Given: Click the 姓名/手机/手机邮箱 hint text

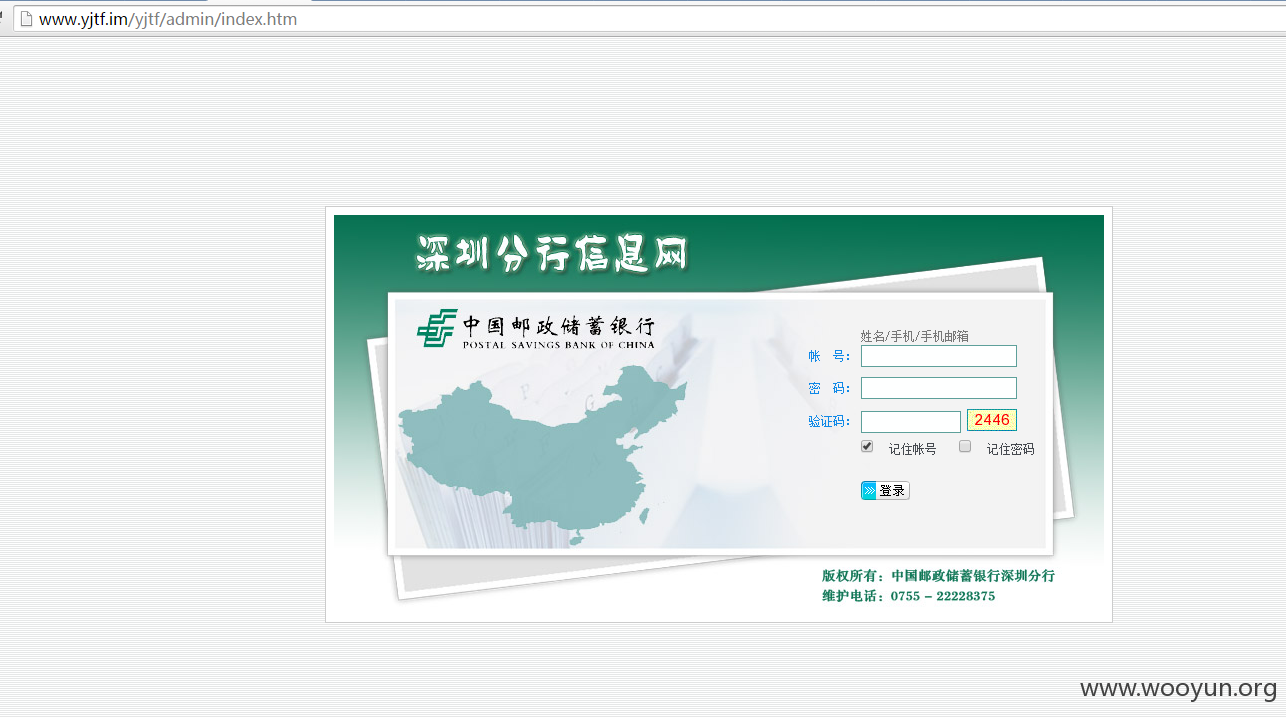Looking at the screenshot, I should (914, 336).
